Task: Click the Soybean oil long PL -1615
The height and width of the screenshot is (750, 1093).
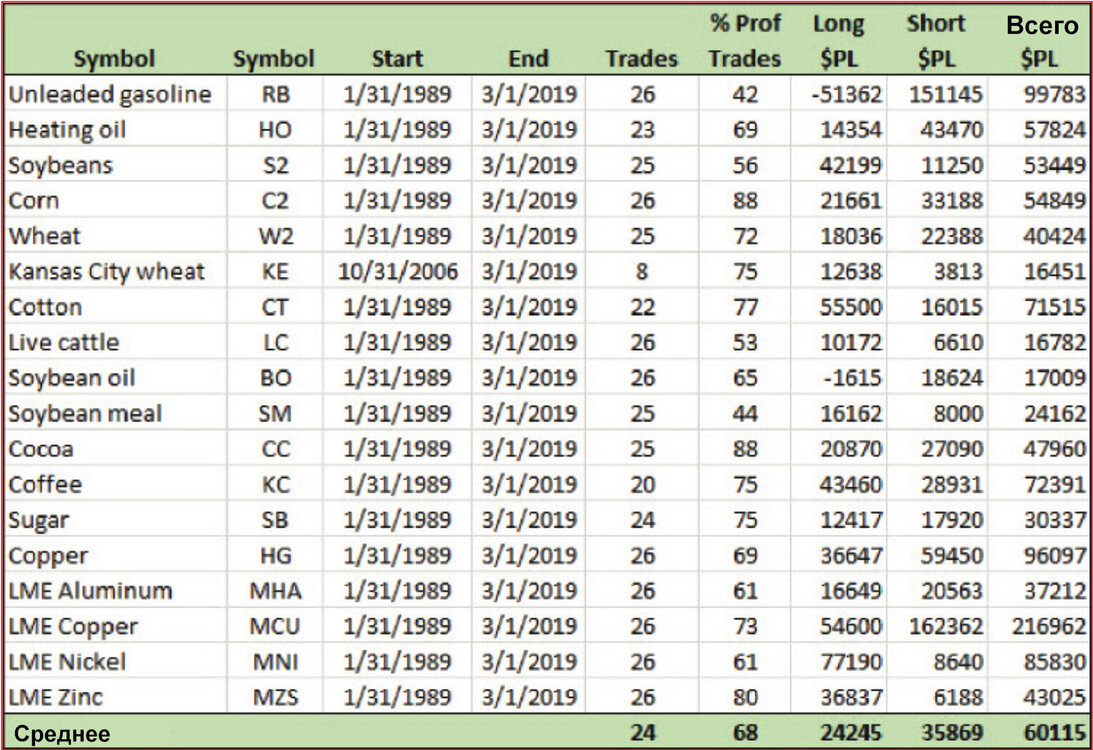Action: pyautogui.click(x=853, y=378)
